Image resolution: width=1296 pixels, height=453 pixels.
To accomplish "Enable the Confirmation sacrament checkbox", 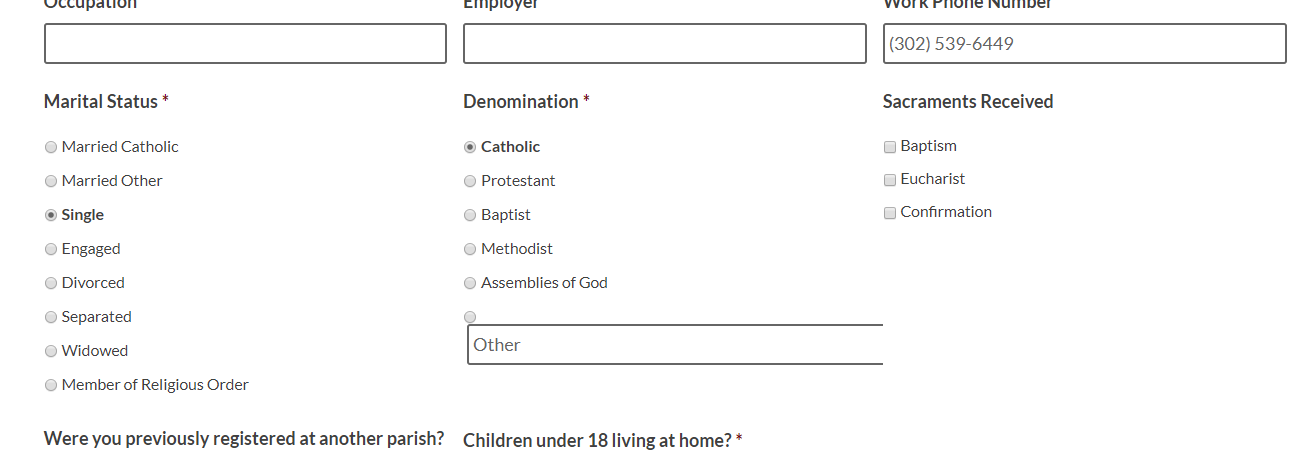I will point(890,213).
